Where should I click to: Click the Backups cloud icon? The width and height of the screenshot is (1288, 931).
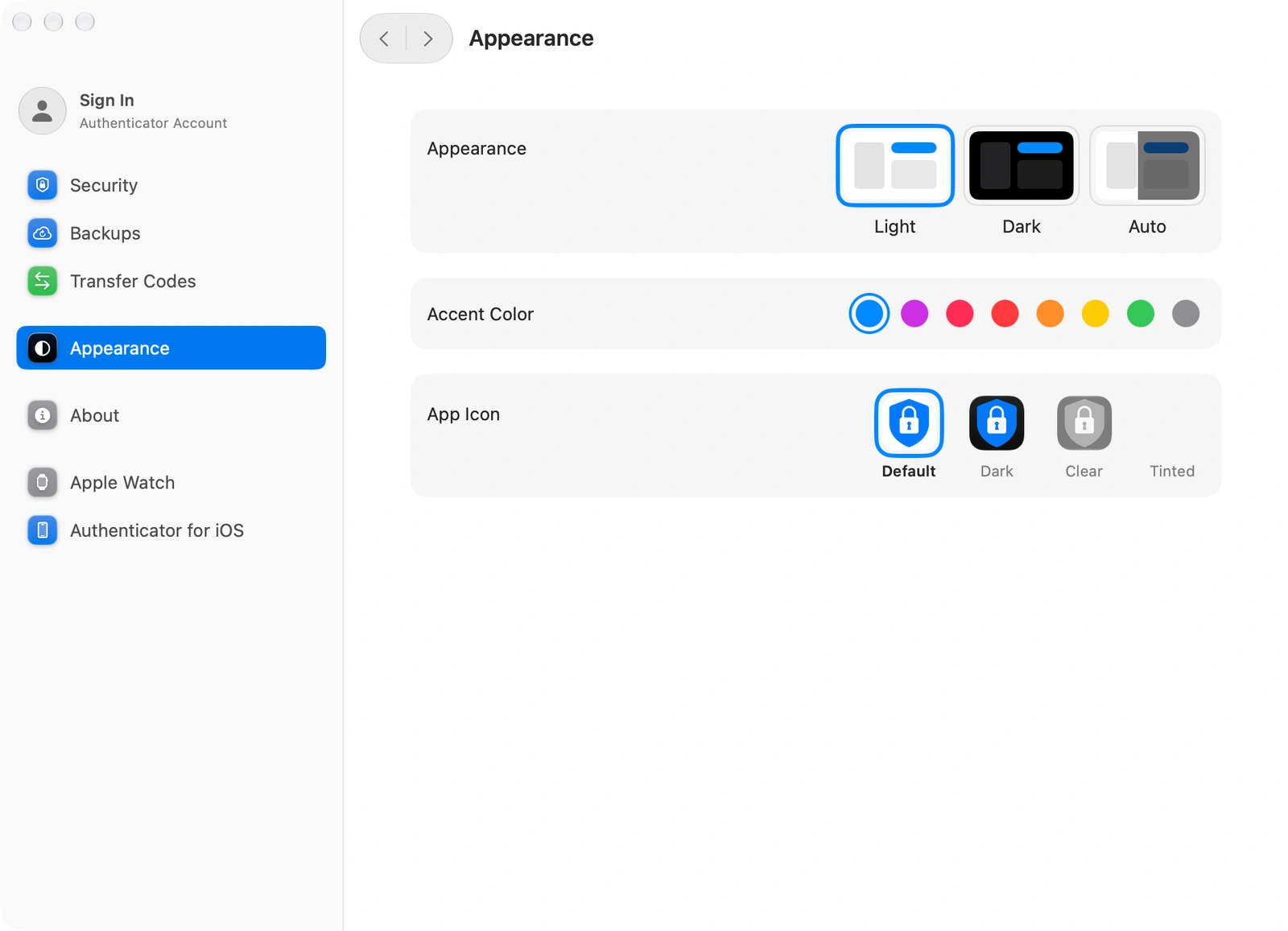42,233
